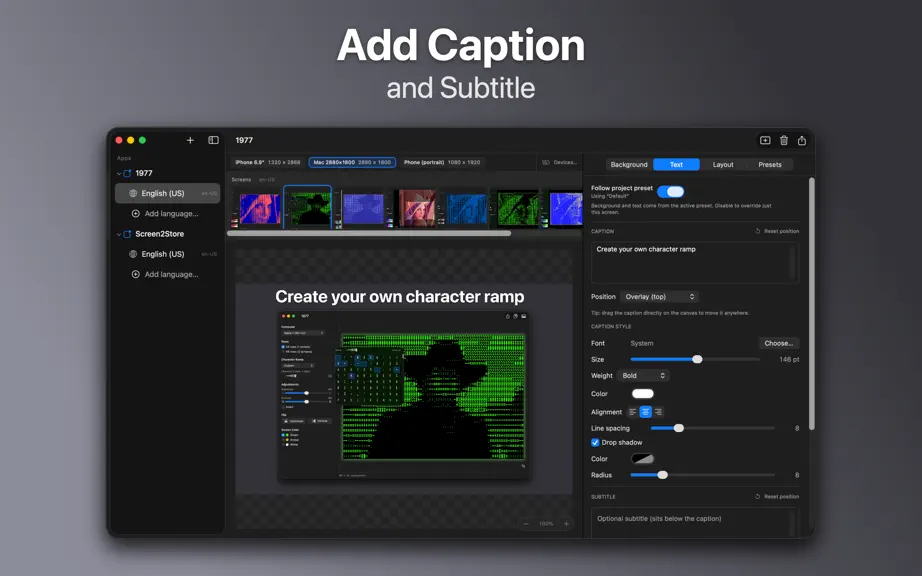
Task: Toggle the sidebar panel icon
Action: (213, 140)
